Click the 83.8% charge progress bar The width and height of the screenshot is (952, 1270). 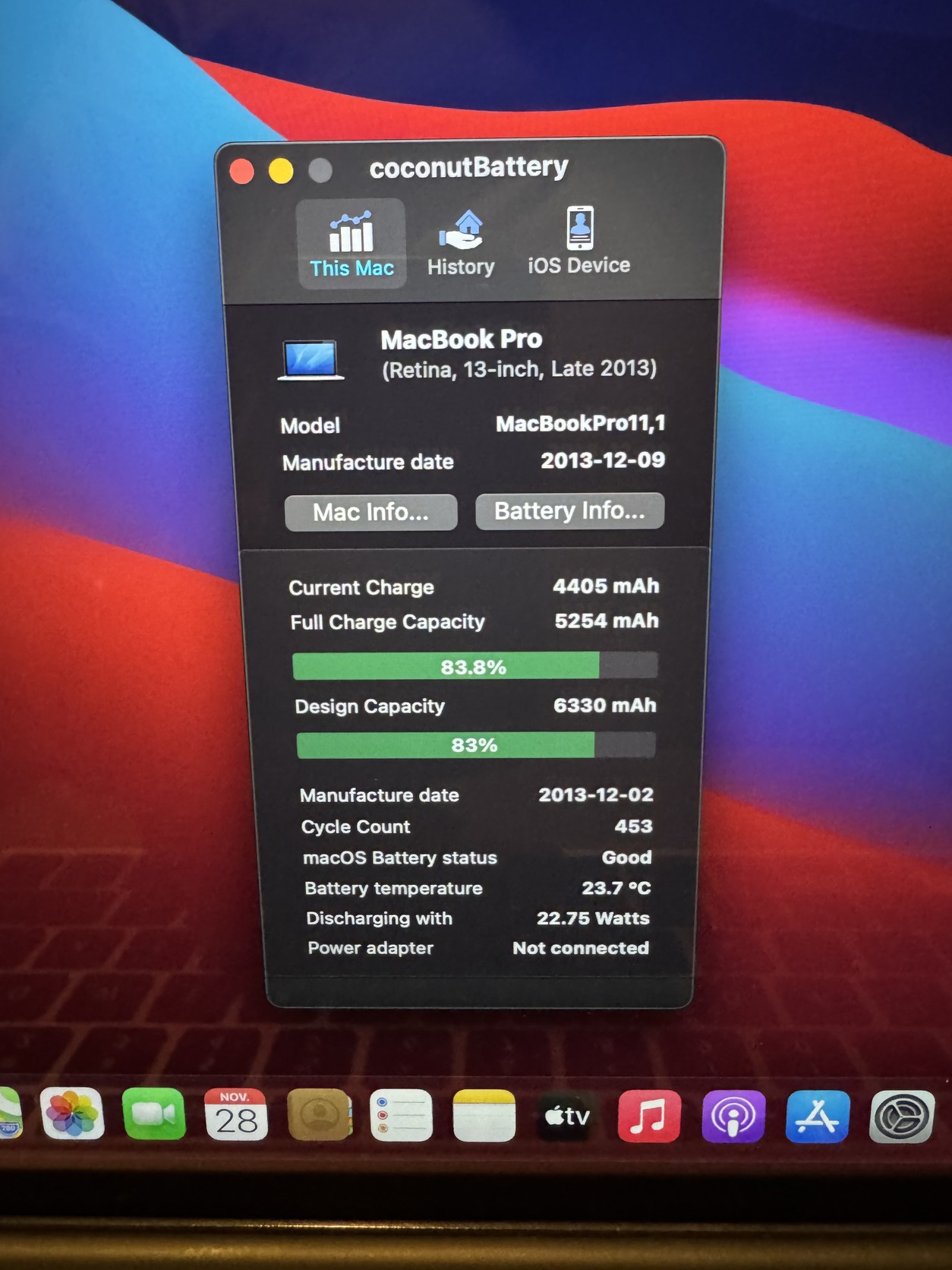474,666
